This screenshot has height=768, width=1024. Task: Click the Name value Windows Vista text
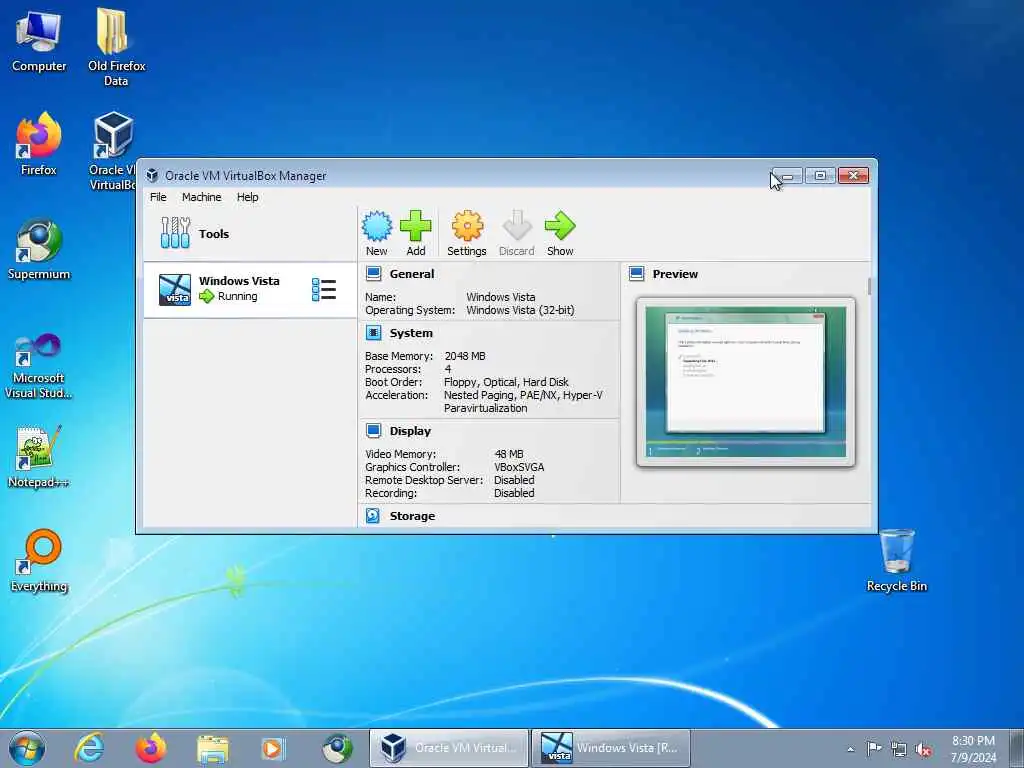(x=501, y=297)
